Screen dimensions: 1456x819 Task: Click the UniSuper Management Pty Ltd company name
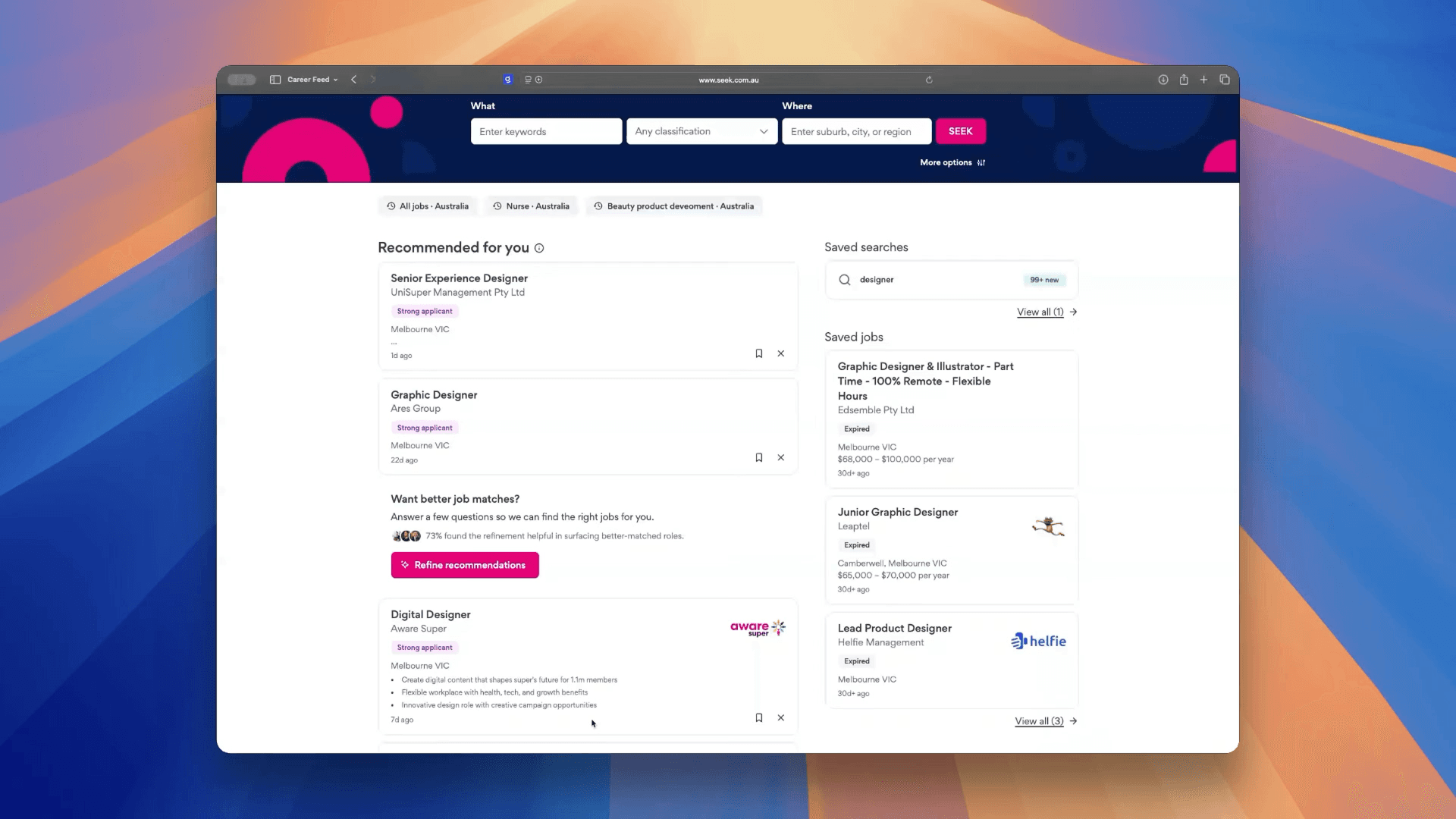tap(457, 292)
